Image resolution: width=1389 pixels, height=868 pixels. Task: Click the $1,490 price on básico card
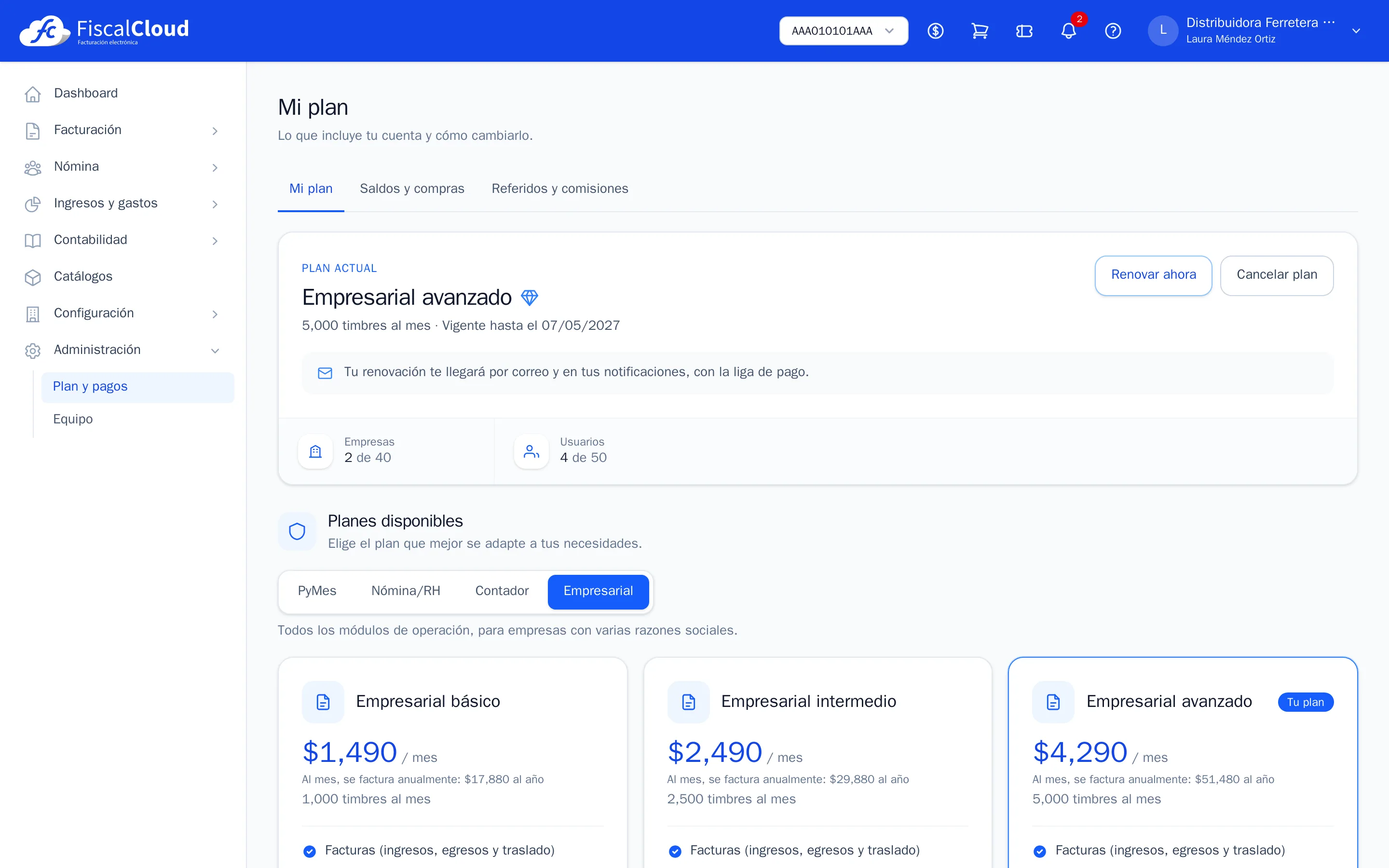click(350, 753)
